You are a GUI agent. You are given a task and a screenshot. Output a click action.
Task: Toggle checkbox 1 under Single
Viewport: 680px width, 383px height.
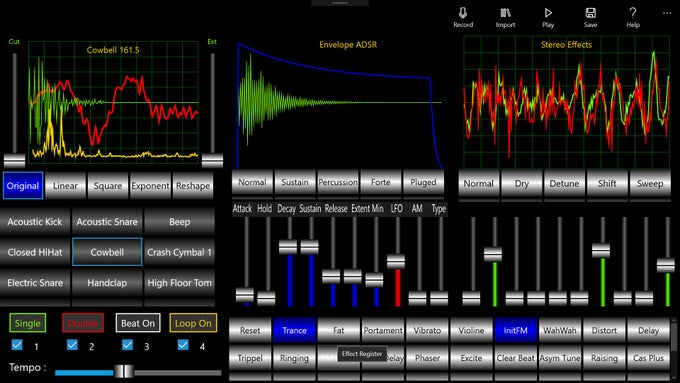[17, 345]
